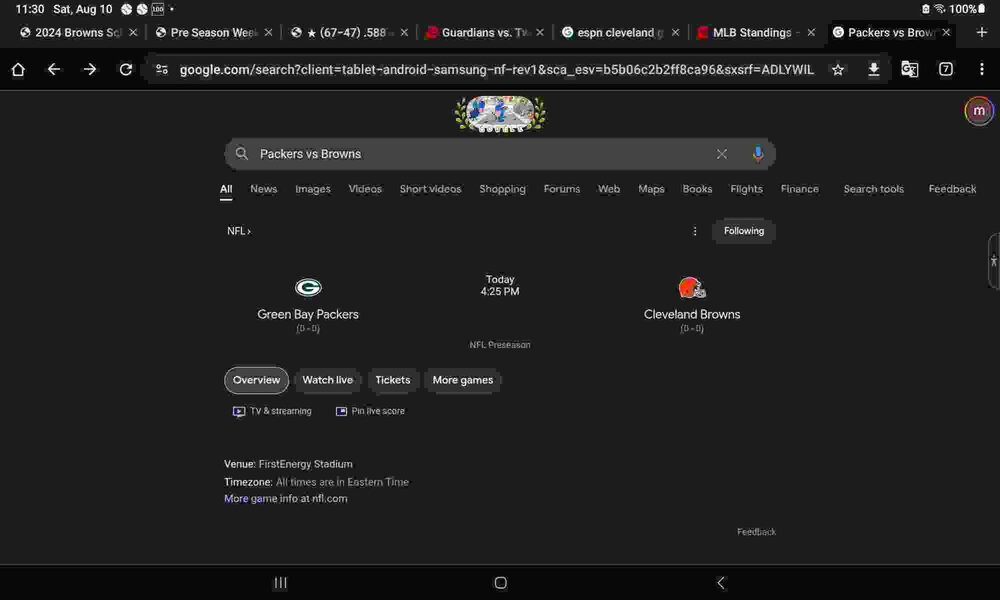Select the Images search filter
Image resolution: width=1000 pixels, height=600 pixels.
[x=312, y=189]
